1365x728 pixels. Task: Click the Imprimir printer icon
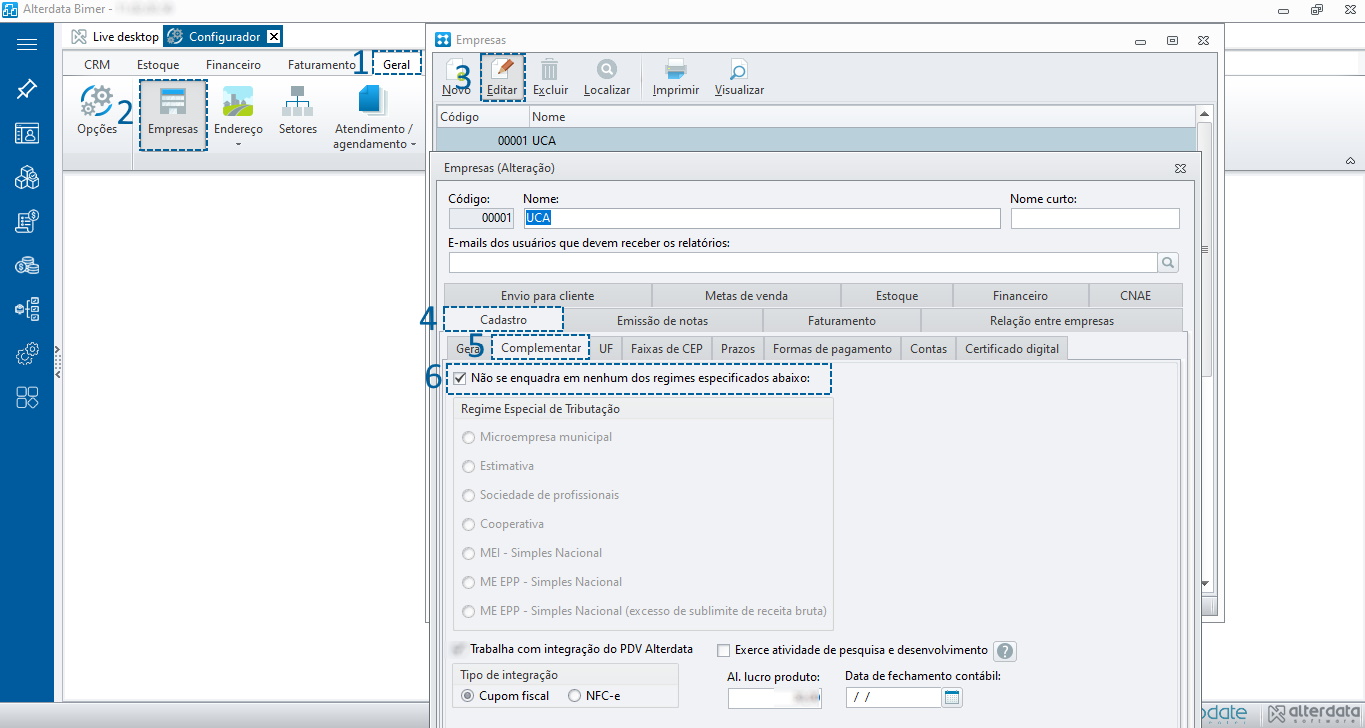click(x=676, y=71)
